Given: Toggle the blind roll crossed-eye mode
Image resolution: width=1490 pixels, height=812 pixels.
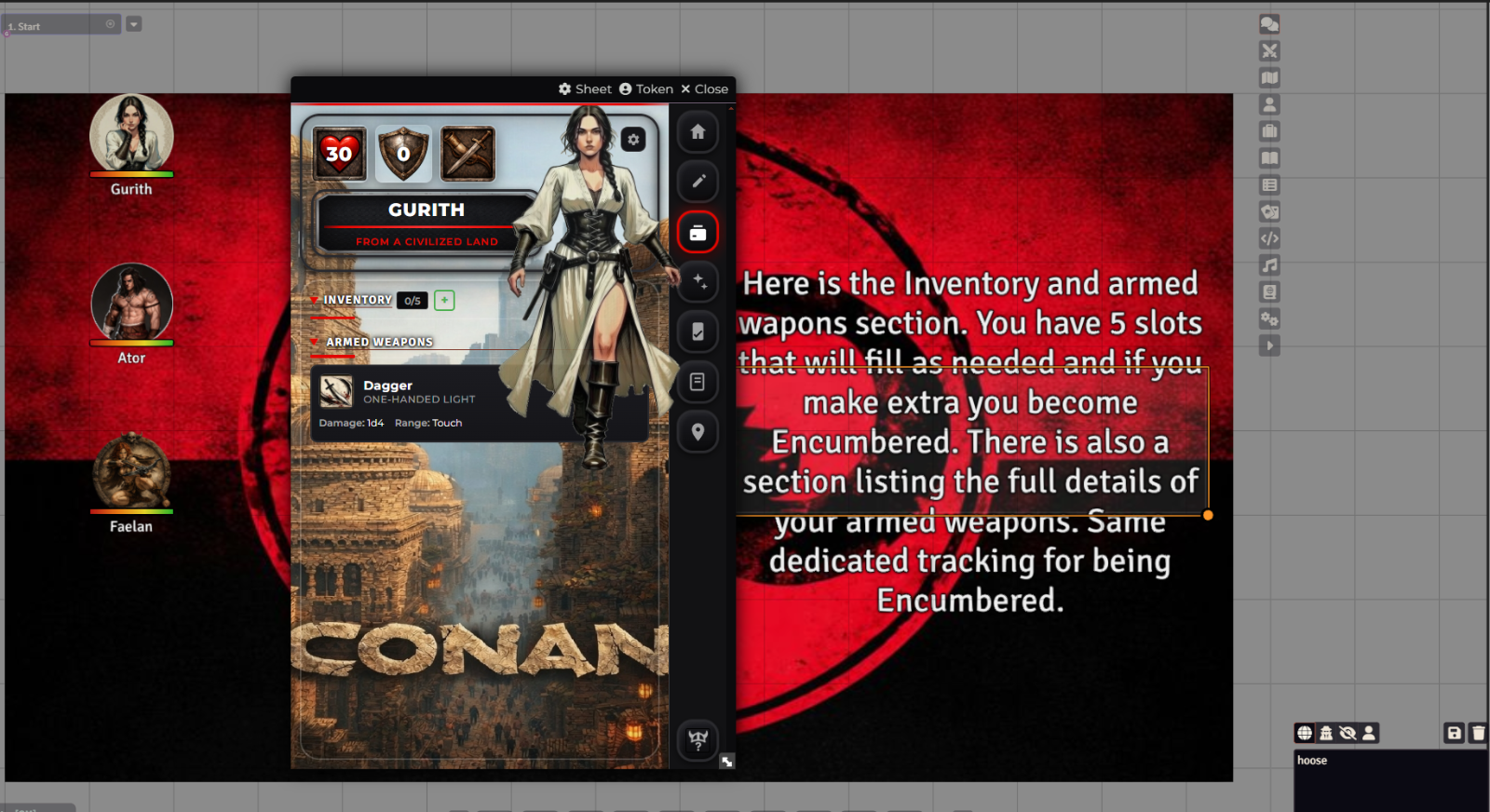Looking at the screenshot, I should (x=1348, y=733).
